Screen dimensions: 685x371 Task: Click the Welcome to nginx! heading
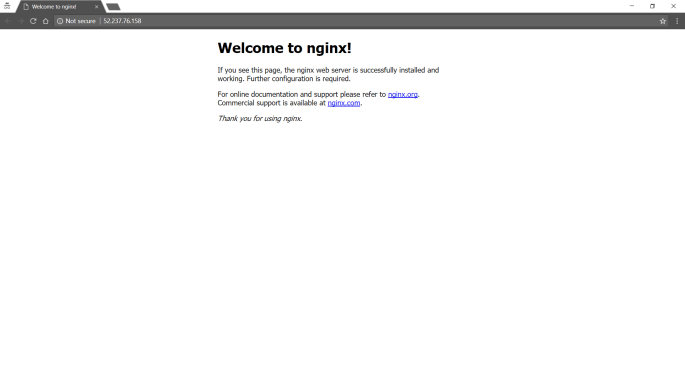tap(284, 48)
